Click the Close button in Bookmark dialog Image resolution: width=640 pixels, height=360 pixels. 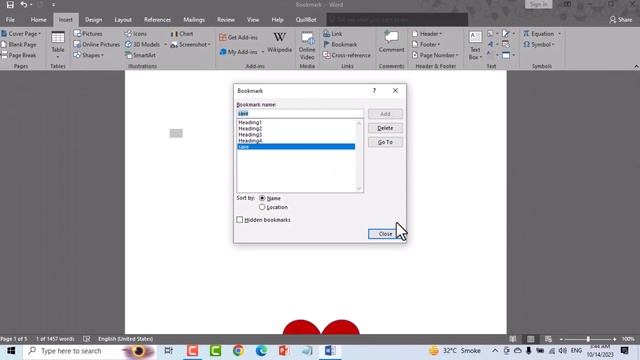[x=385, y=234]
